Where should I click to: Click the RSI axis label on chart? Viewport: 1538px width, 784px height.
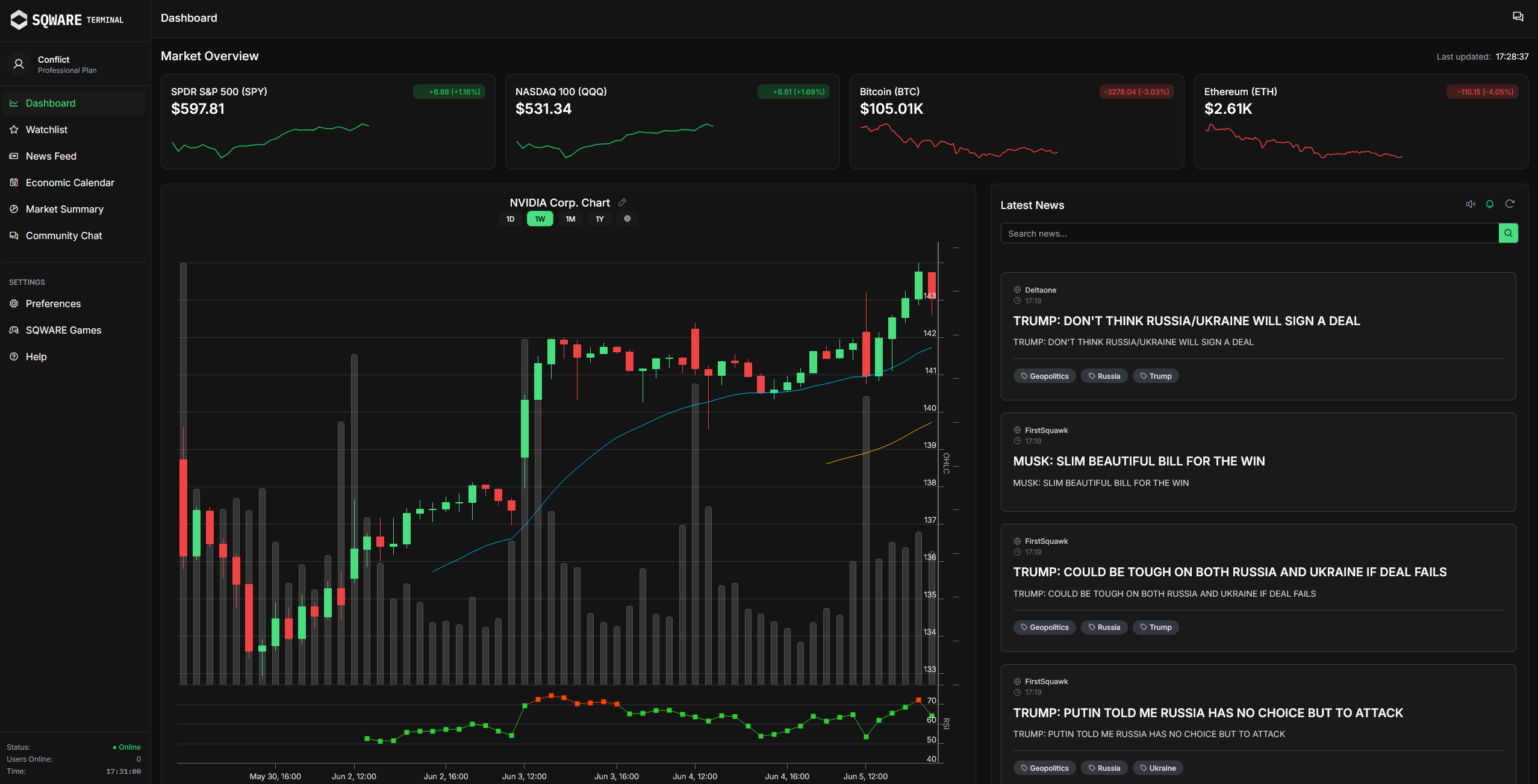(947, 723)
